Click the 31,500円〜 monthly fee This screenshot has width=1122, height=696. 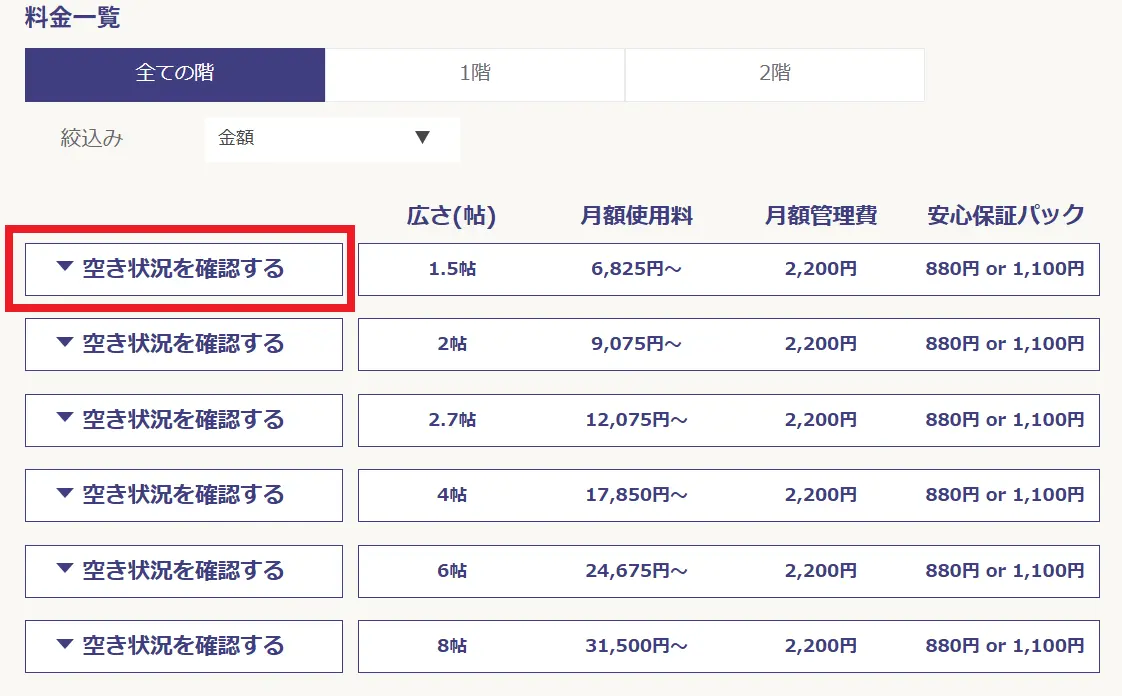[636, 646]
